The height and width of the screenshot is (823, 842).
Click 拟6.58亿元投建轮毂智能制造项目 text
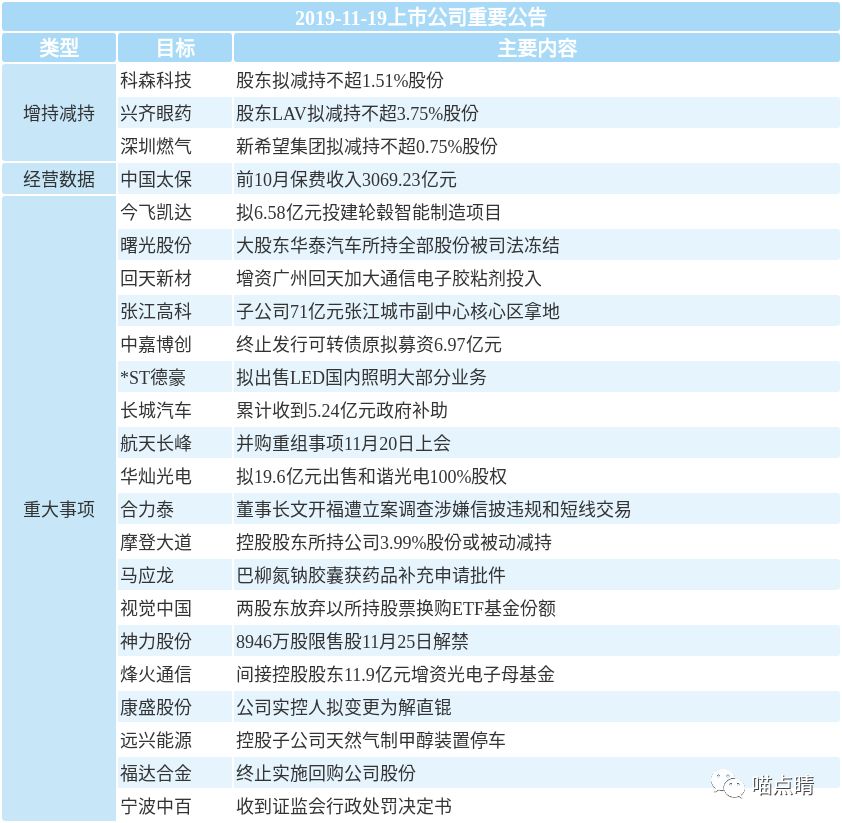pos(368,212)
